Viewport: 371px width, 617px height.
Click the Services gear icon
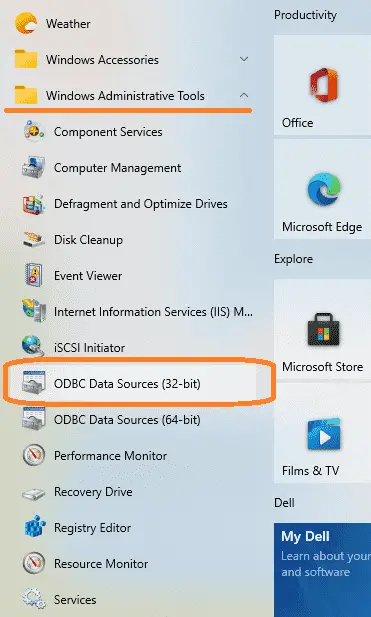(34, 599)
